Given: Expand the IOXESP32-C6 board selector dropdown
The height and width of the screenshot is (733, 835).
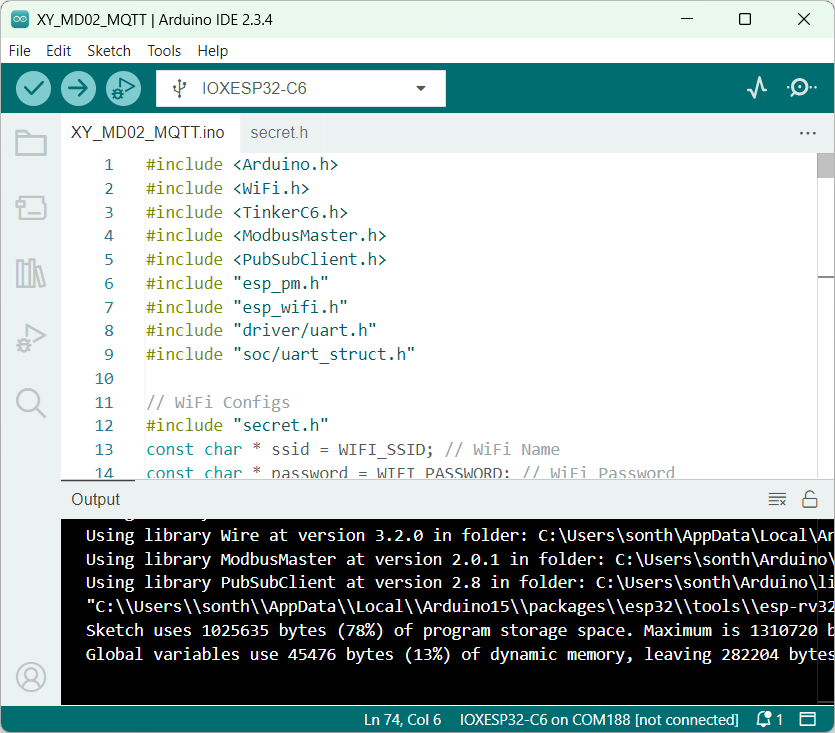Looking at the screenshot, I should (x=301, y=88).
